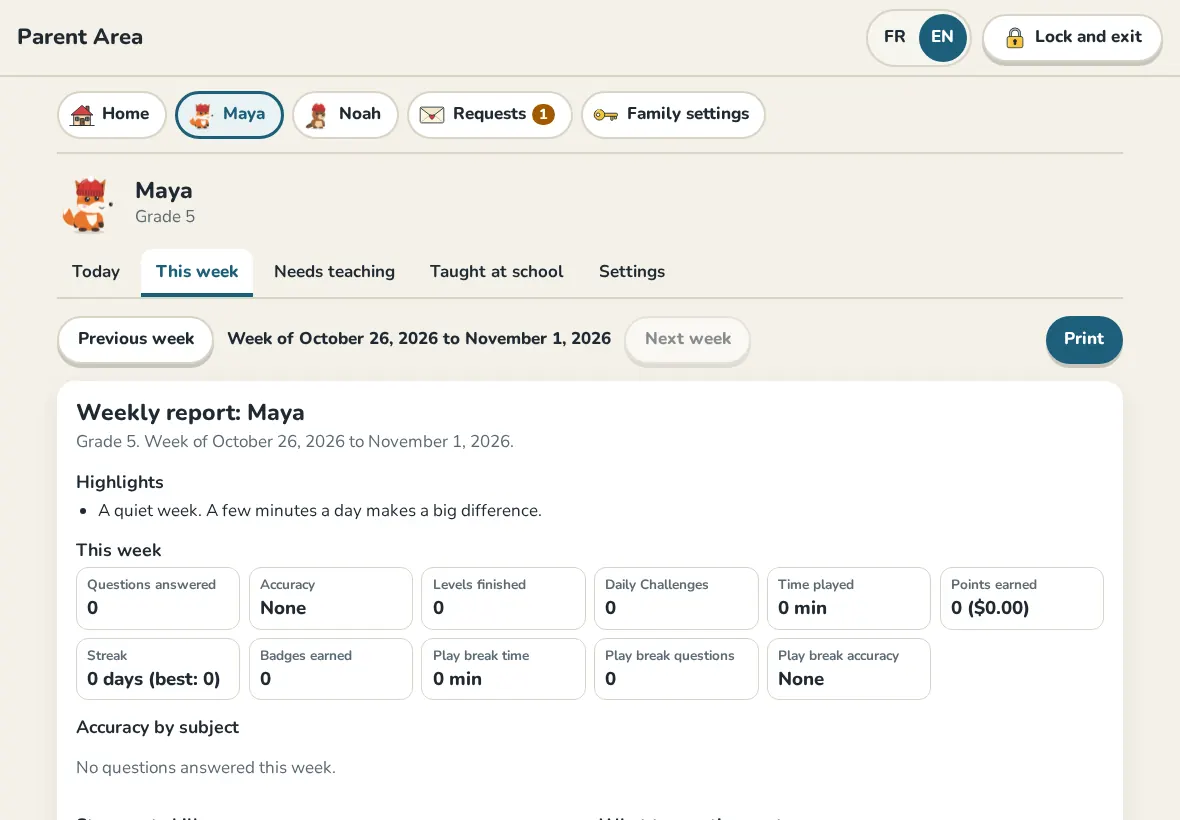The width and height of the screenshot is (1180, 820).
Task: Switch to Taught at school tab
Action: [x=497, y=272]
